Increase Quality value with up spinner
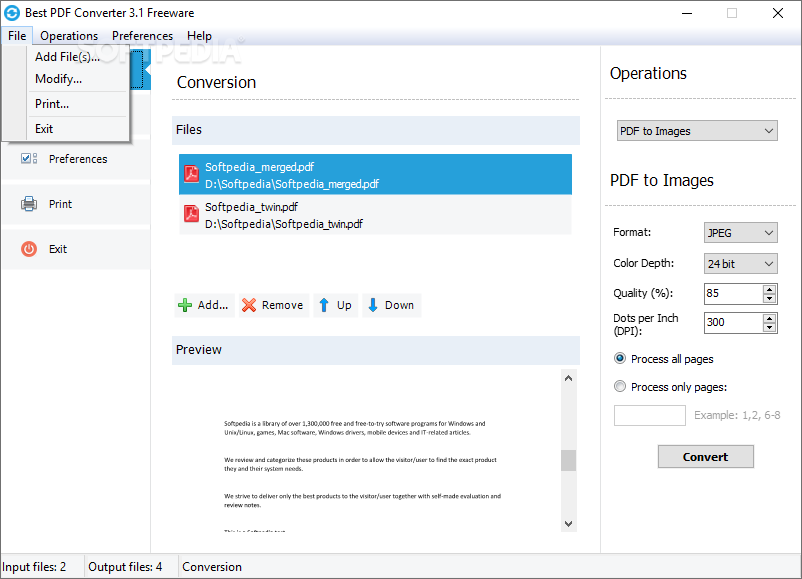Image resolution: width=802 pixels, height=579 pixels. coord(769,290)
